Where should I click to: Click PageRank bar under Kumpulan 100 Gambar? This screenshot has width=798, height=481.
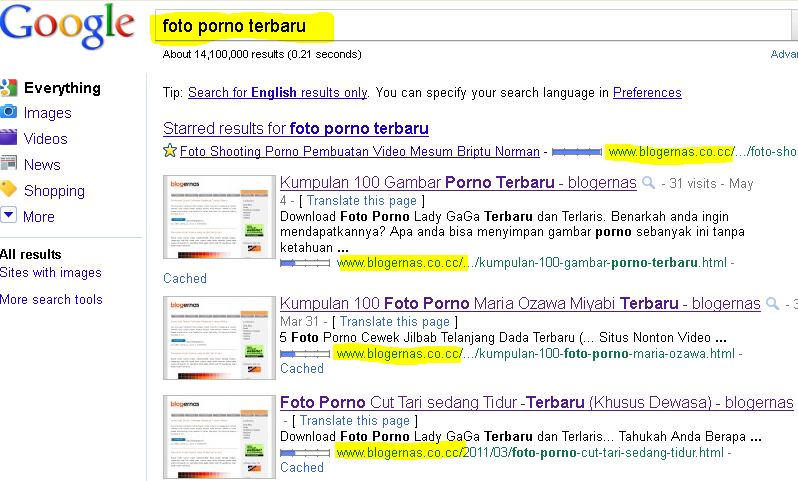(x=305, y=263)
